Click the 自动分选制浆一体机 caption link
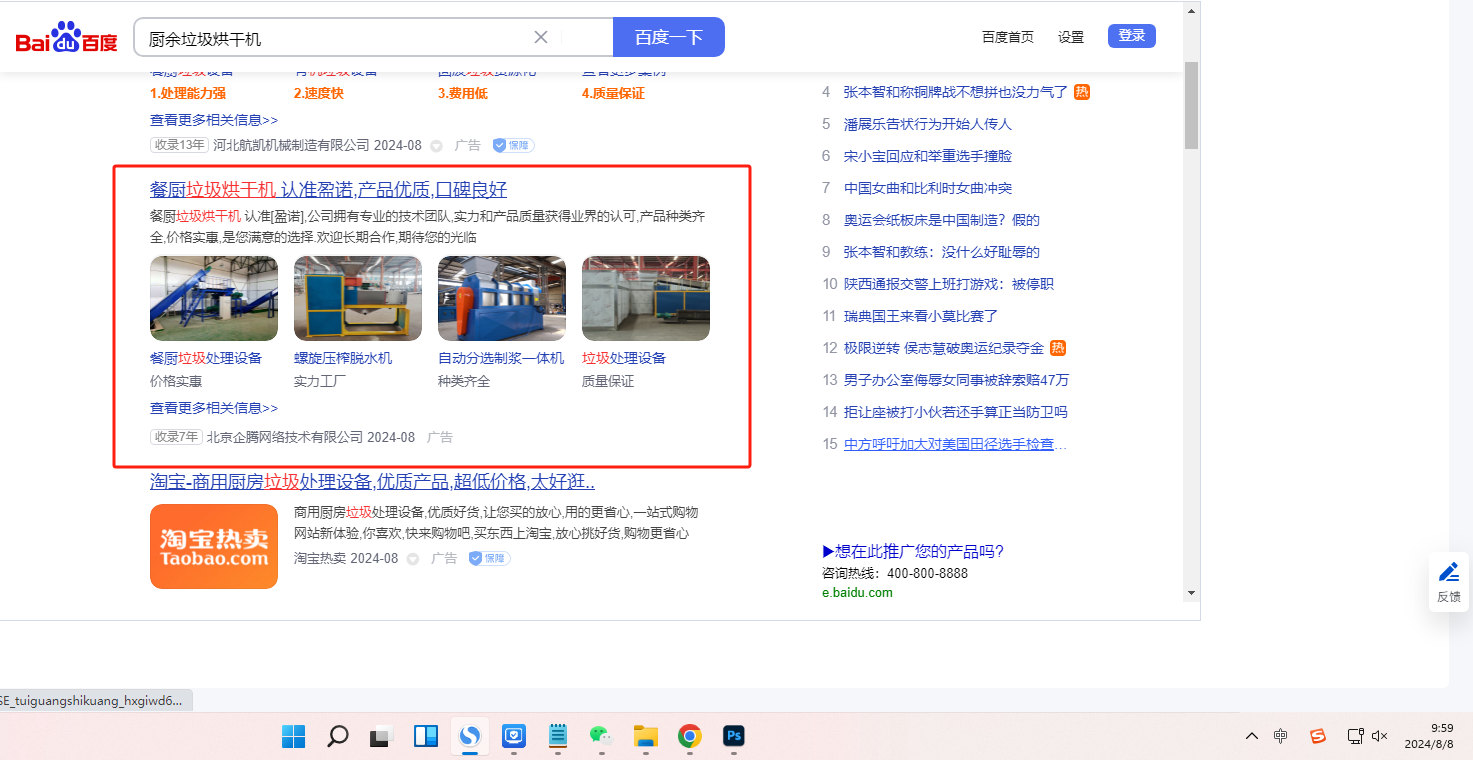This screenshot has height=760, width=1473. 501,358
